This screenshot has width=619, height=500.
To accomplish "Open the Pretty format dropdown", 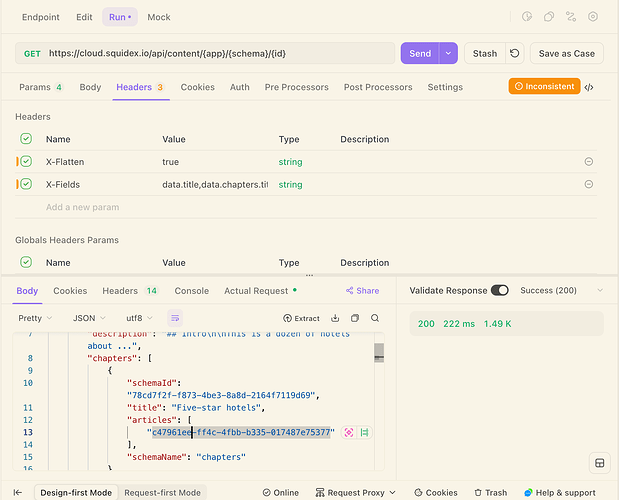I will click(35, 318).
